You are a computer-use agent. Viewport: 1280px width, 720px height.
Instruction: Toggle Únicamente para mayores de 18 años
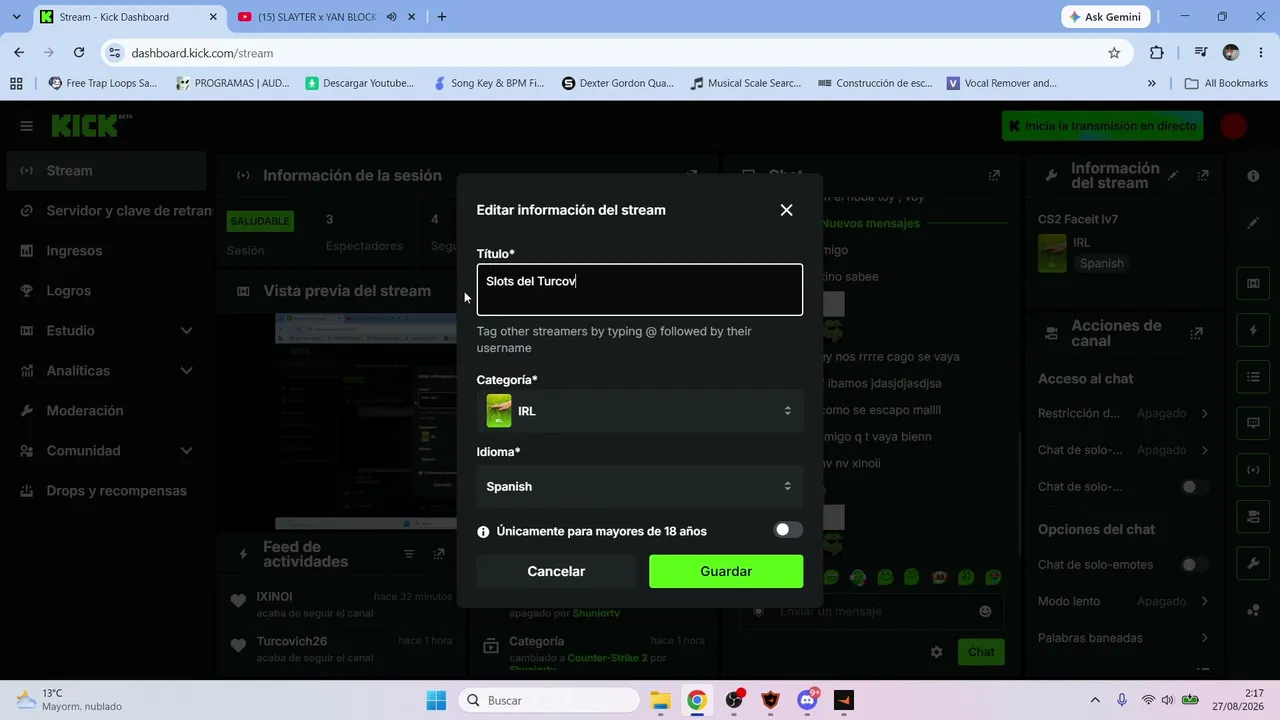pyautogui.click(x=788, y=530)
